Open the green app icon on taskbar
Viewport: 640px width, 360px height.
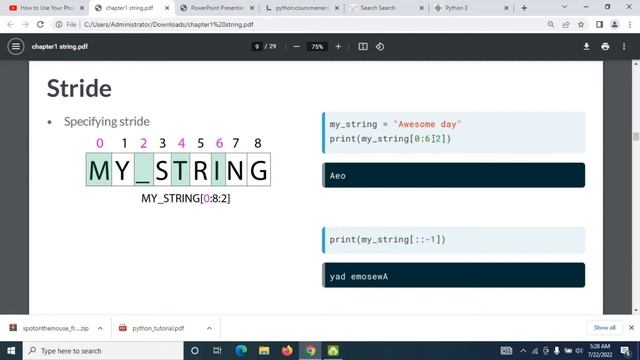click(x=333, y=351)
